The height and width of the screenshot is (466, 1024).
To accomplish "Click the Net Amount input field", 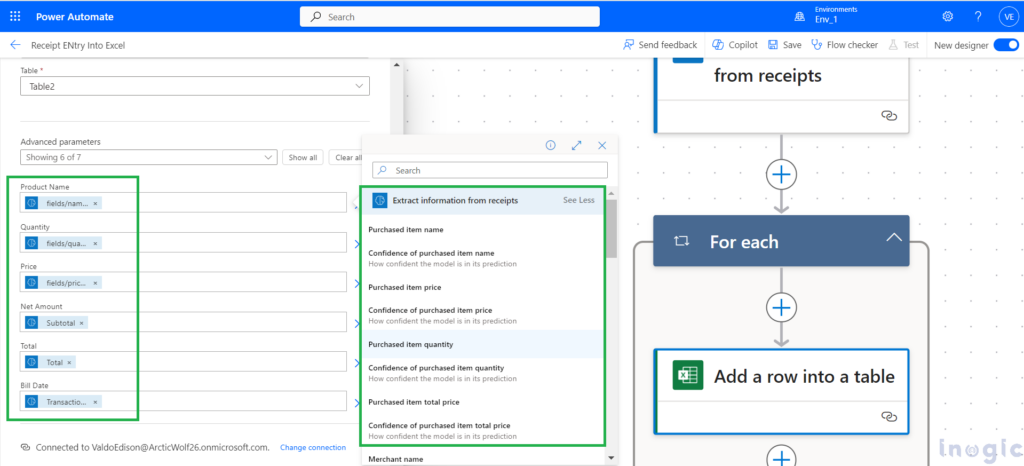I will coord(184,322).
